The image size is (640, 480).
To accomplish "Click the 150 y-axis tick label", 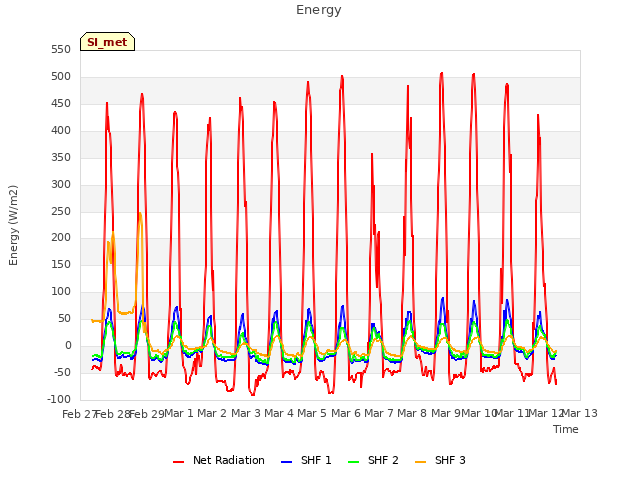I will (x=61, y=264).
